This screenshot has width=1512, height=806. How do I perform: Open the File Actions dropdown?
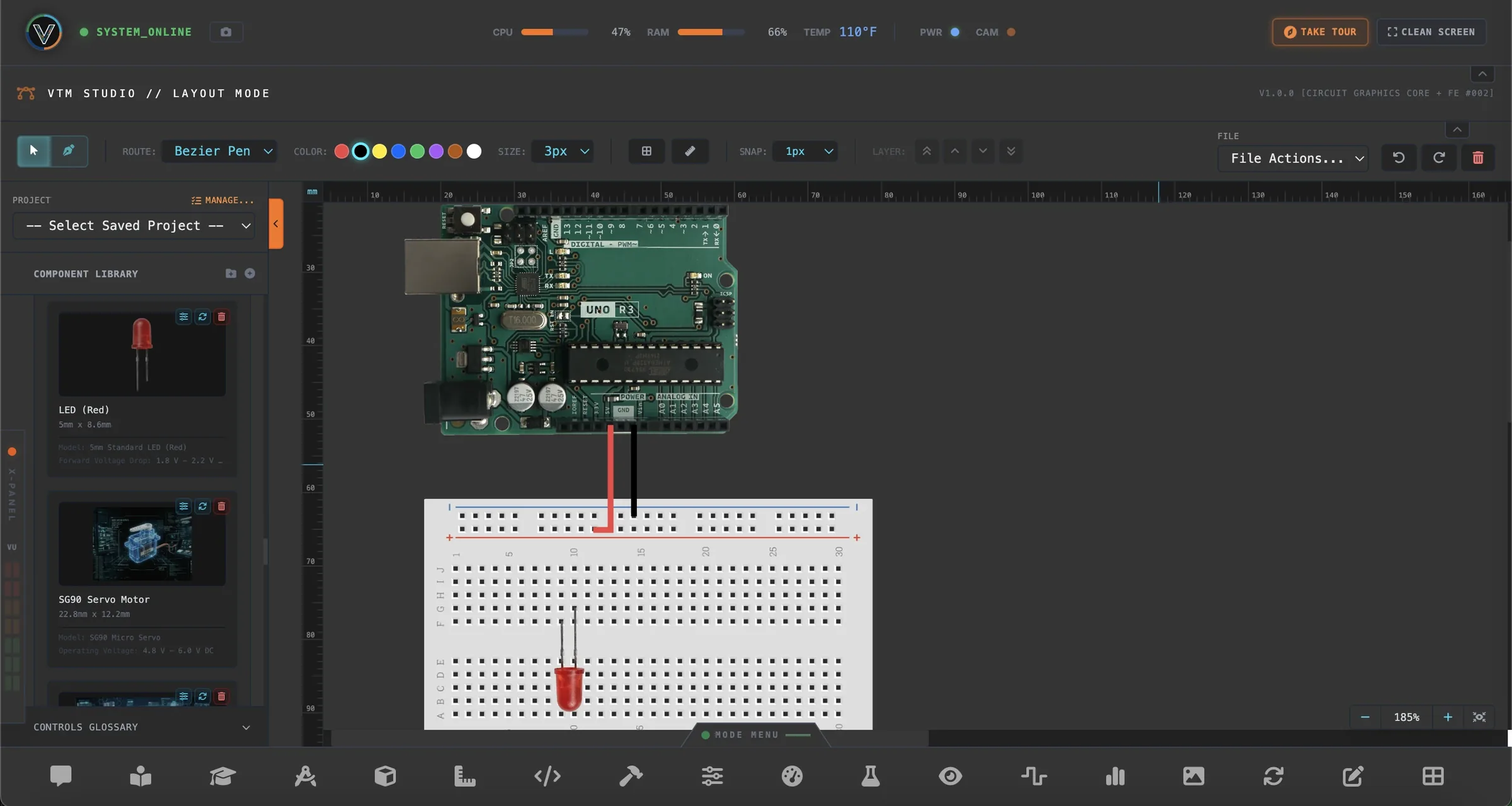click(x=1293, y=158)
